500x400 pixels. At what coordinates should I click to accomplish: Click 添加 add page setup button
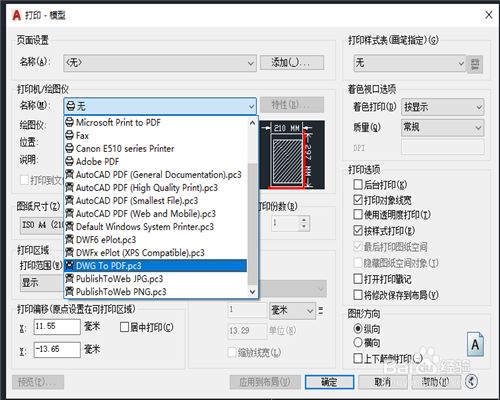(292, 63)
